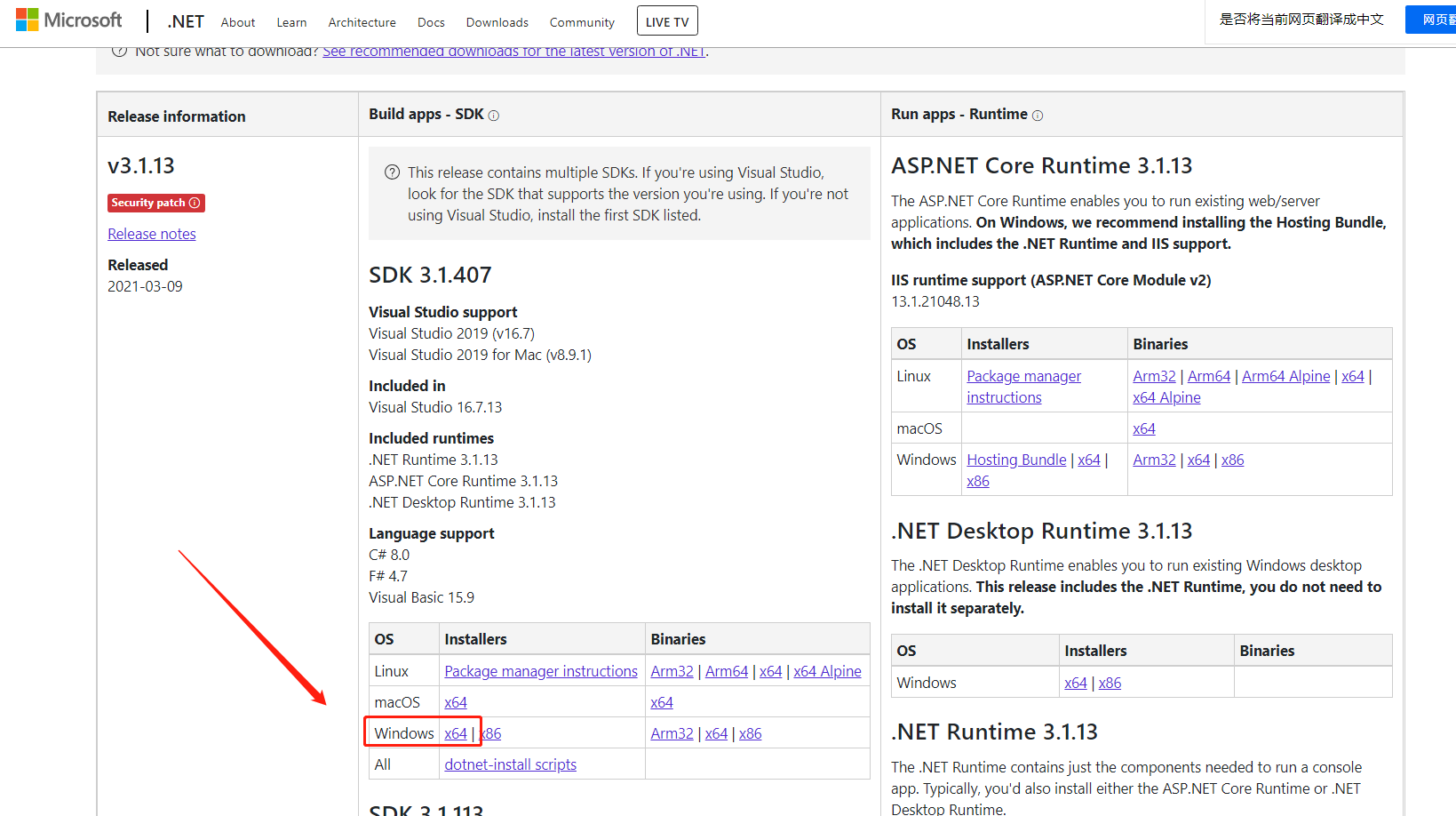The image size is (1456, 816).
Task: Navigate to the Architecture section
Action: 362,22
